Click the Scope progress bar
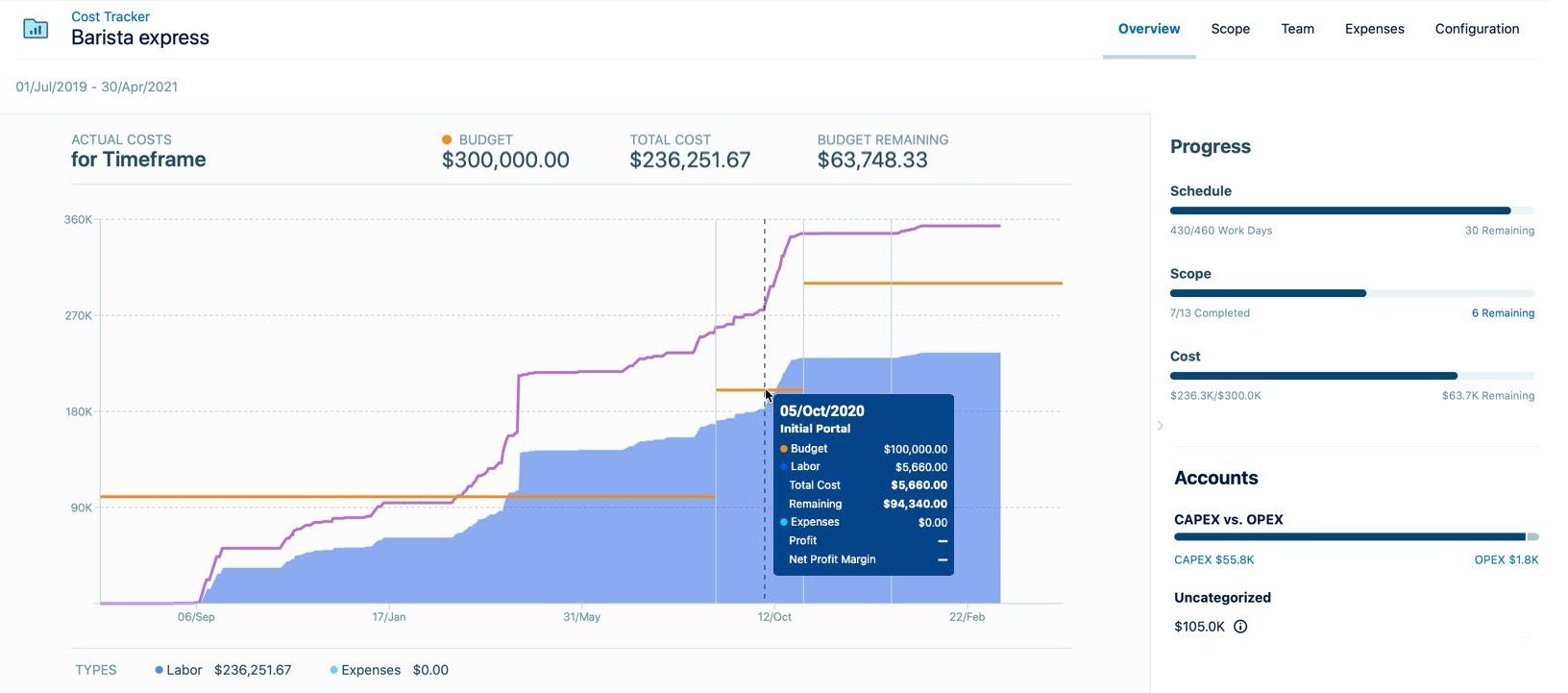 coord(1352,293)
